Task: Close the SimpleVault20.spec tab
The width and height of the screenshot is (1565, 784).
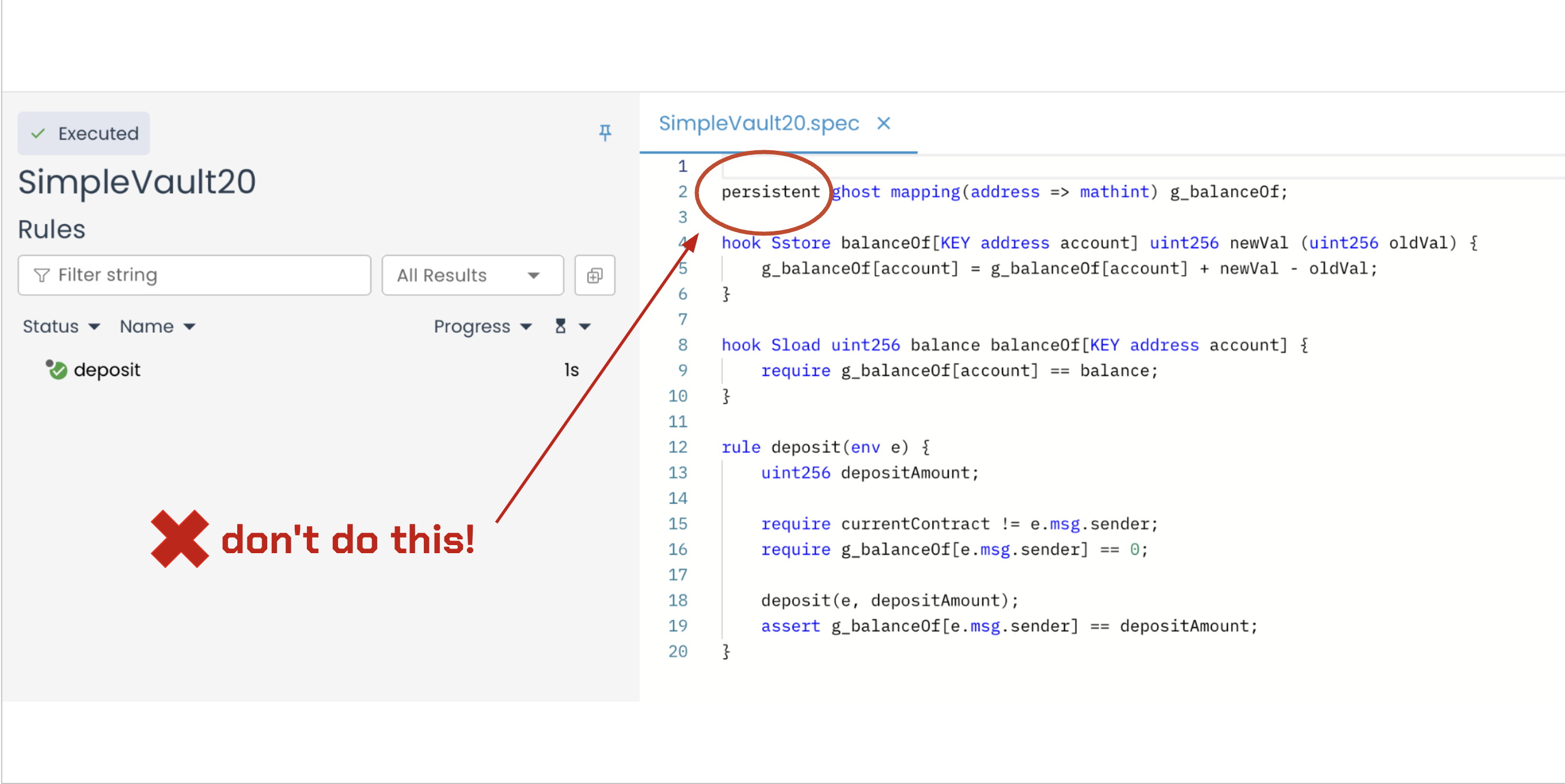Action: (883, 123)
